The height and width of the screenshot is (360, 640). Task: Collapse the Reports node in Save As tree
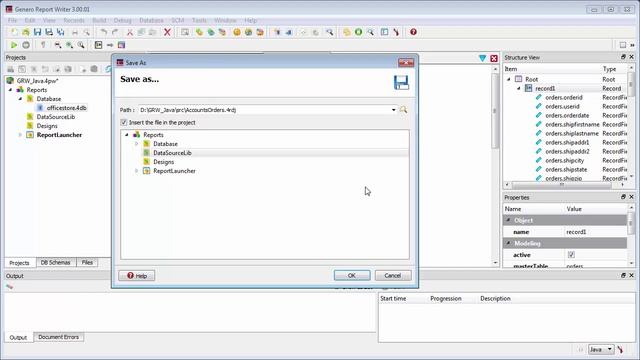(x=127, y=135)
